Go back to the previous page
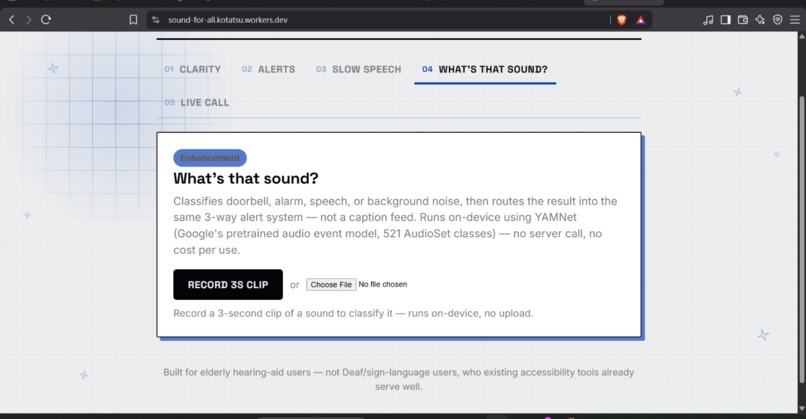 [x=12, y=20]
